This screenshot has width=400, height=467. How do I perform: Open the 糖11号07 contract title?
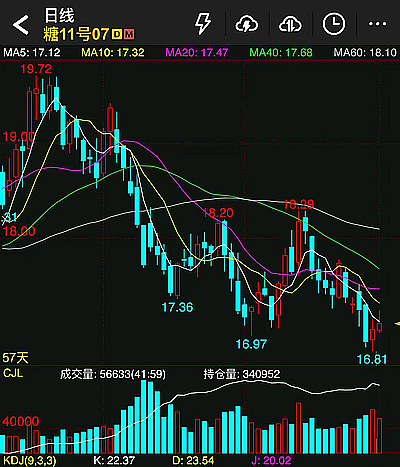(x=76, y=34)
